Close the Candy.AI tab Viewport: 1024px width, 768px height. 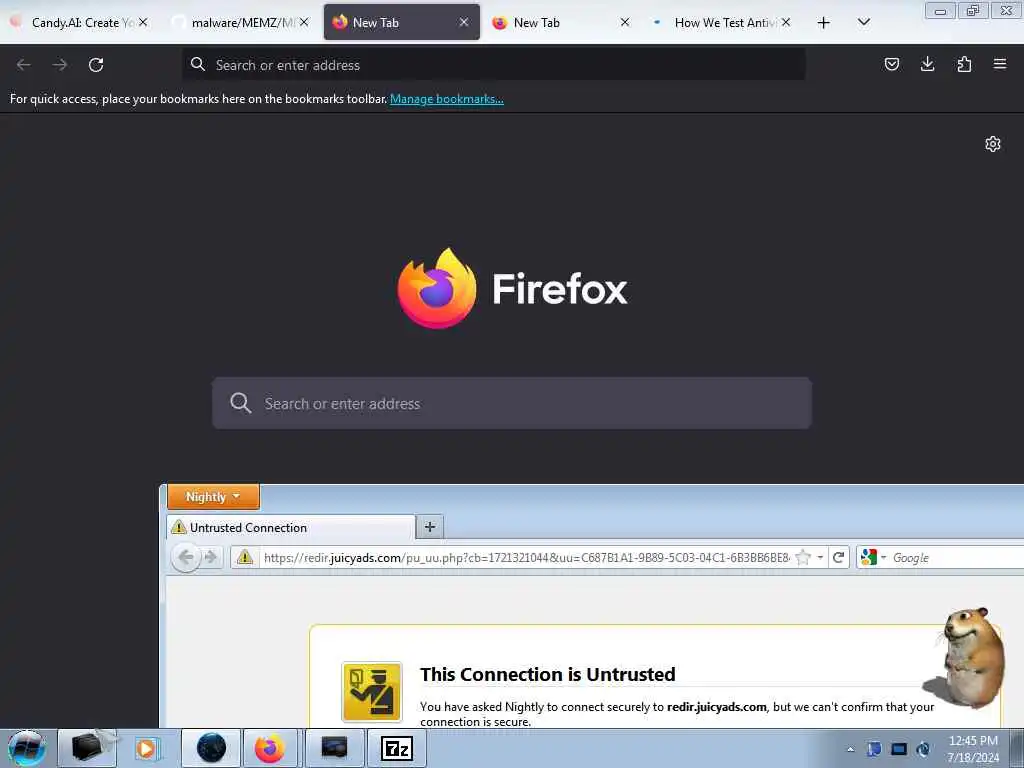click(143, 22)
